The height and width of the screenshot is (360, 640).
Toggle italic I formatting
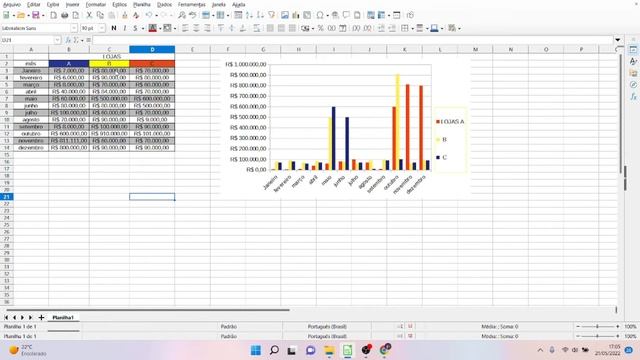point(124,28)
